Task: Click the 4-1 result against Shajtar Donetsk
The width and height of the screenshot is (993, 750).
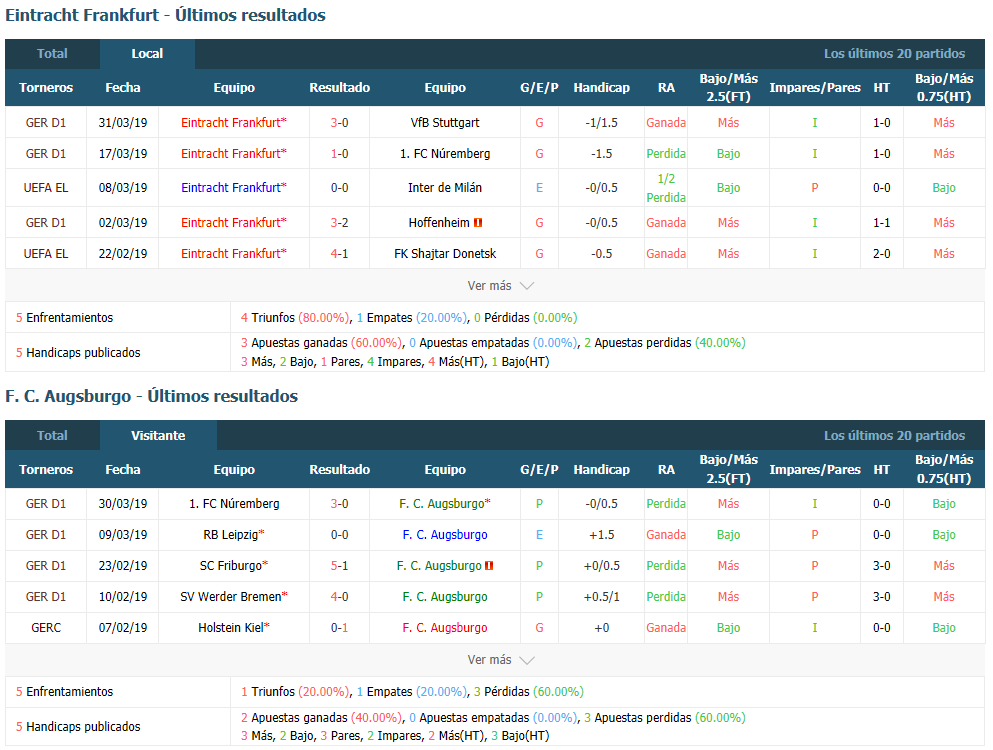Action: 339,254
